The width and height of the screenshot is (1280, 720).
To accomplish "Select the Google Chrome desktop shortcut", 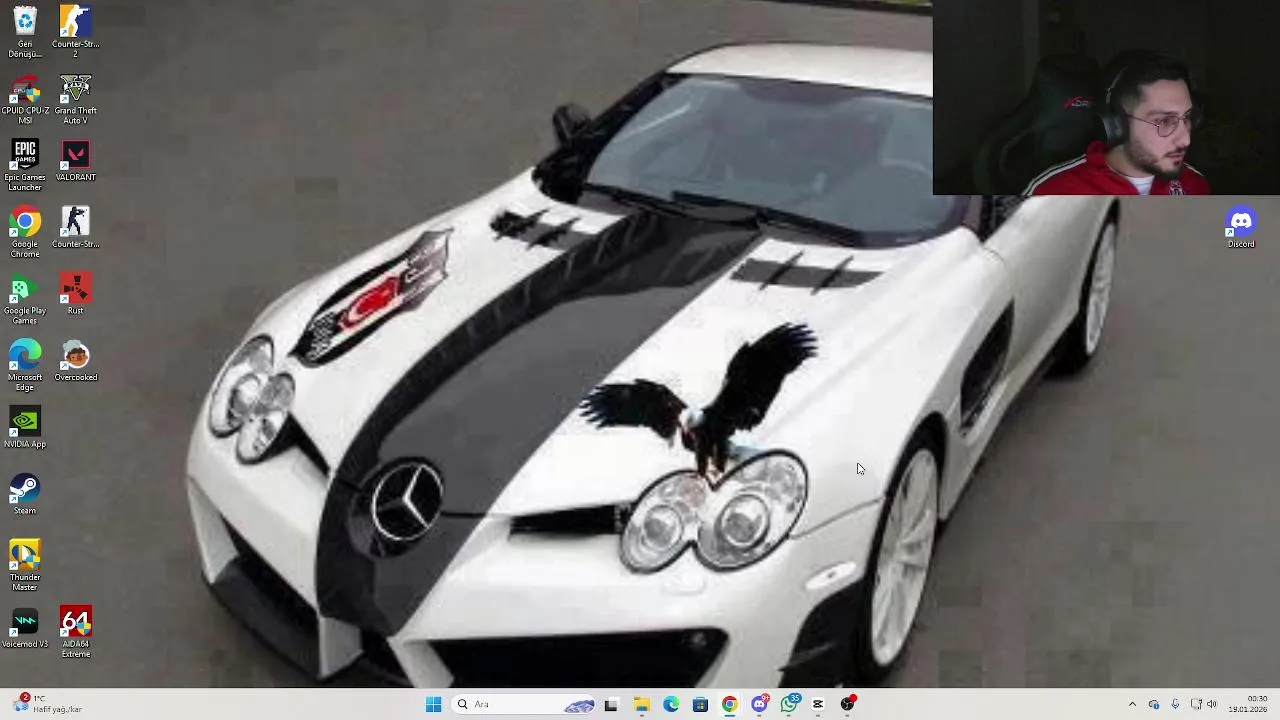I will (25, 232).
